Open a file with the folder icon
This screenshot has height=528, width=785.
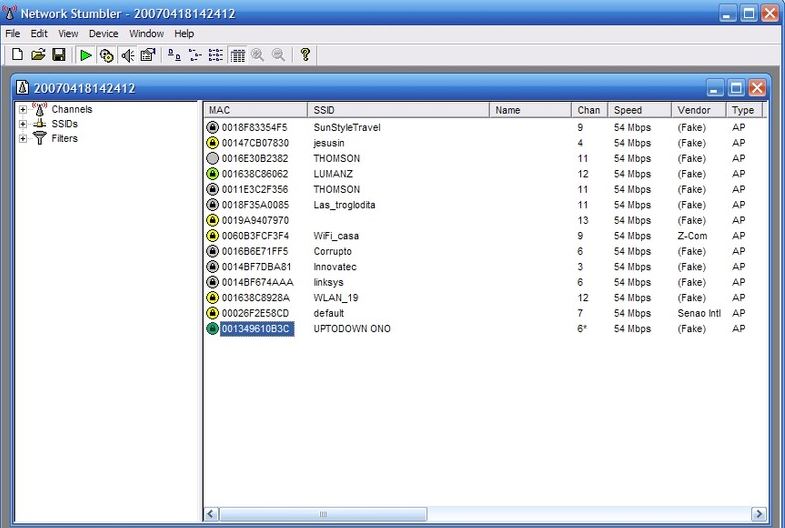[38, 55]
